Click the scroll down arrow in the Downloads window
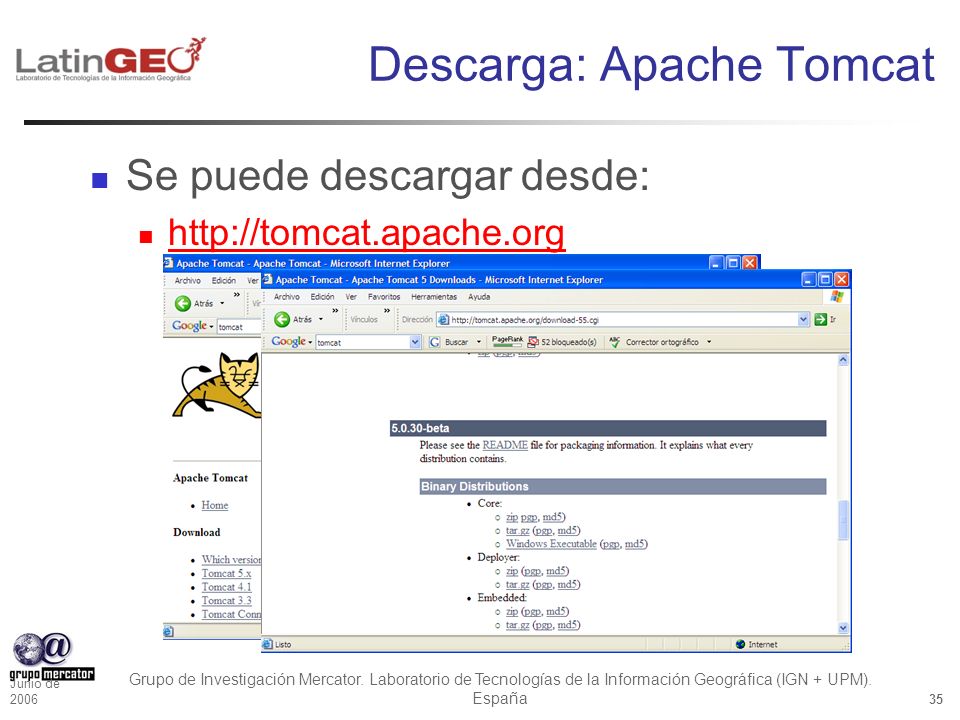 point(843,628)
